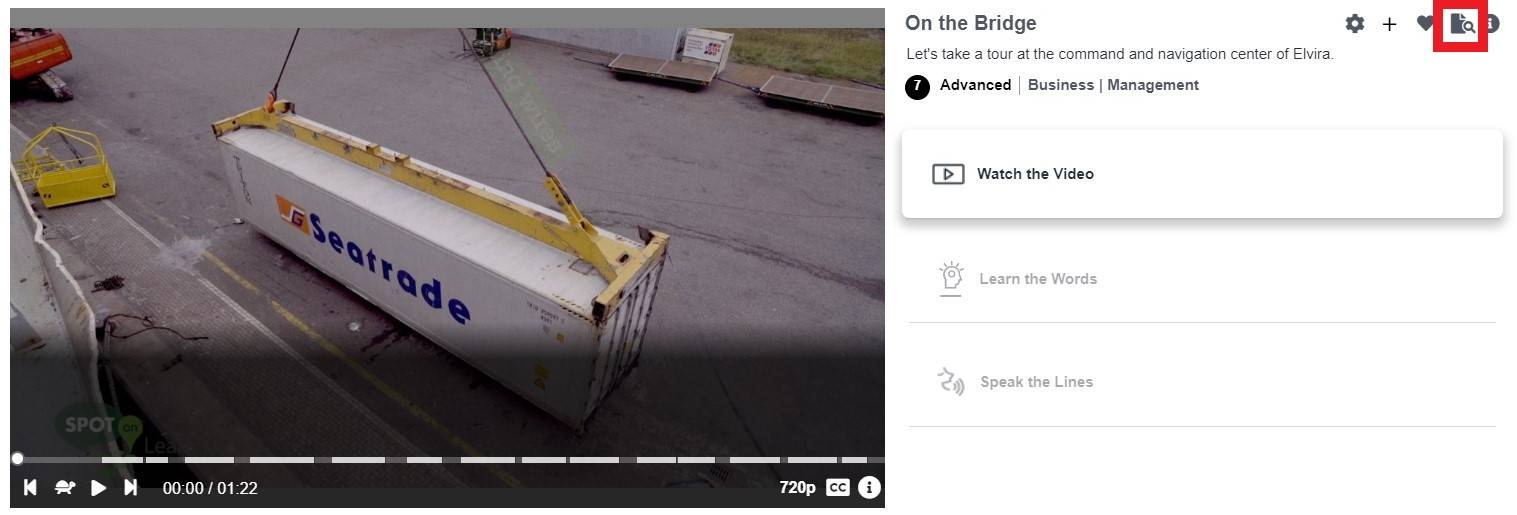Click the plus add icon

1389,24
